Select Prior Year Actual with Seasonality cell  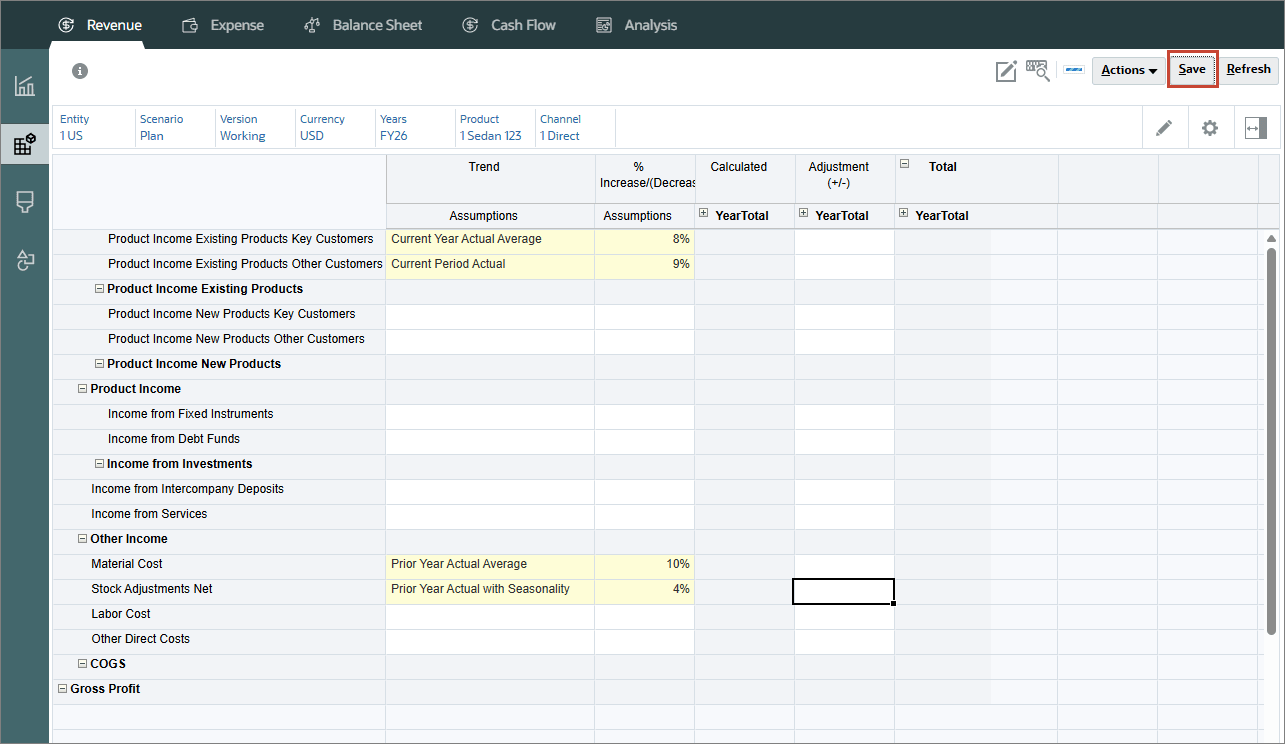tap(490, 590)
